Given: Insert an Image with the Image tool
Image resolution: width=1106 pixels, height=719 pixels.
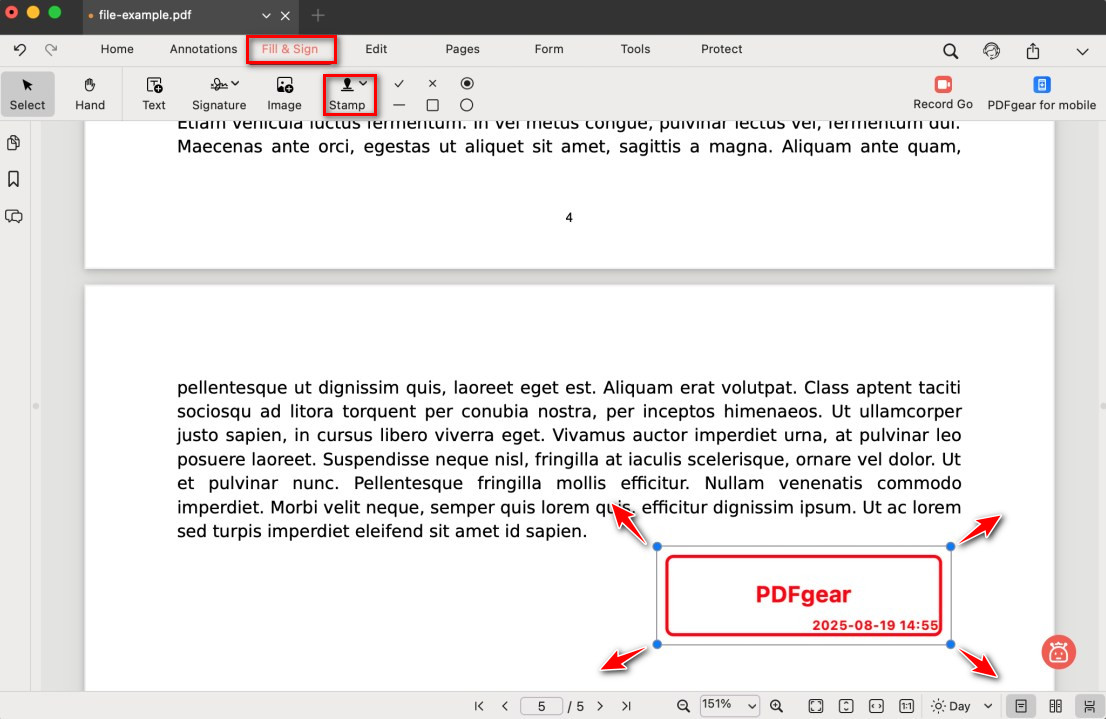Looking at the screenshot, I should click(x=284, y=93).
